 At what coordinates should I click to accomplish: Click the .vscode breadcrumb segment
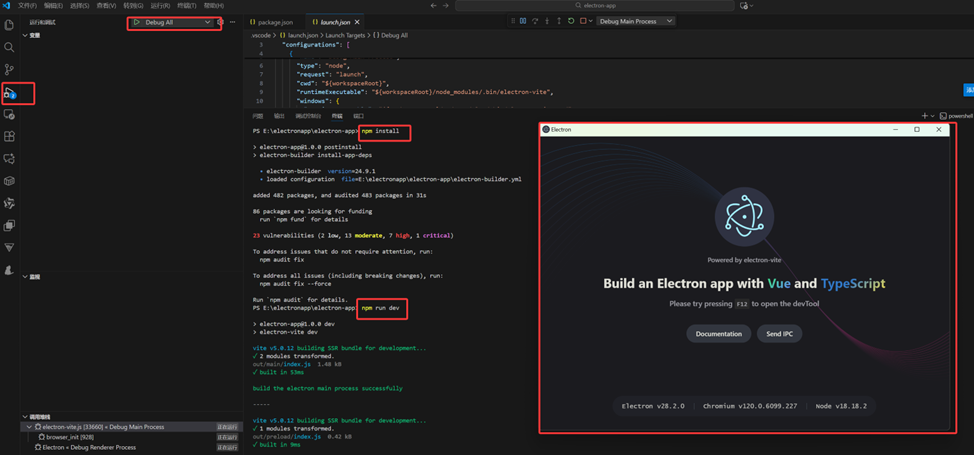(x=261, y=35)
